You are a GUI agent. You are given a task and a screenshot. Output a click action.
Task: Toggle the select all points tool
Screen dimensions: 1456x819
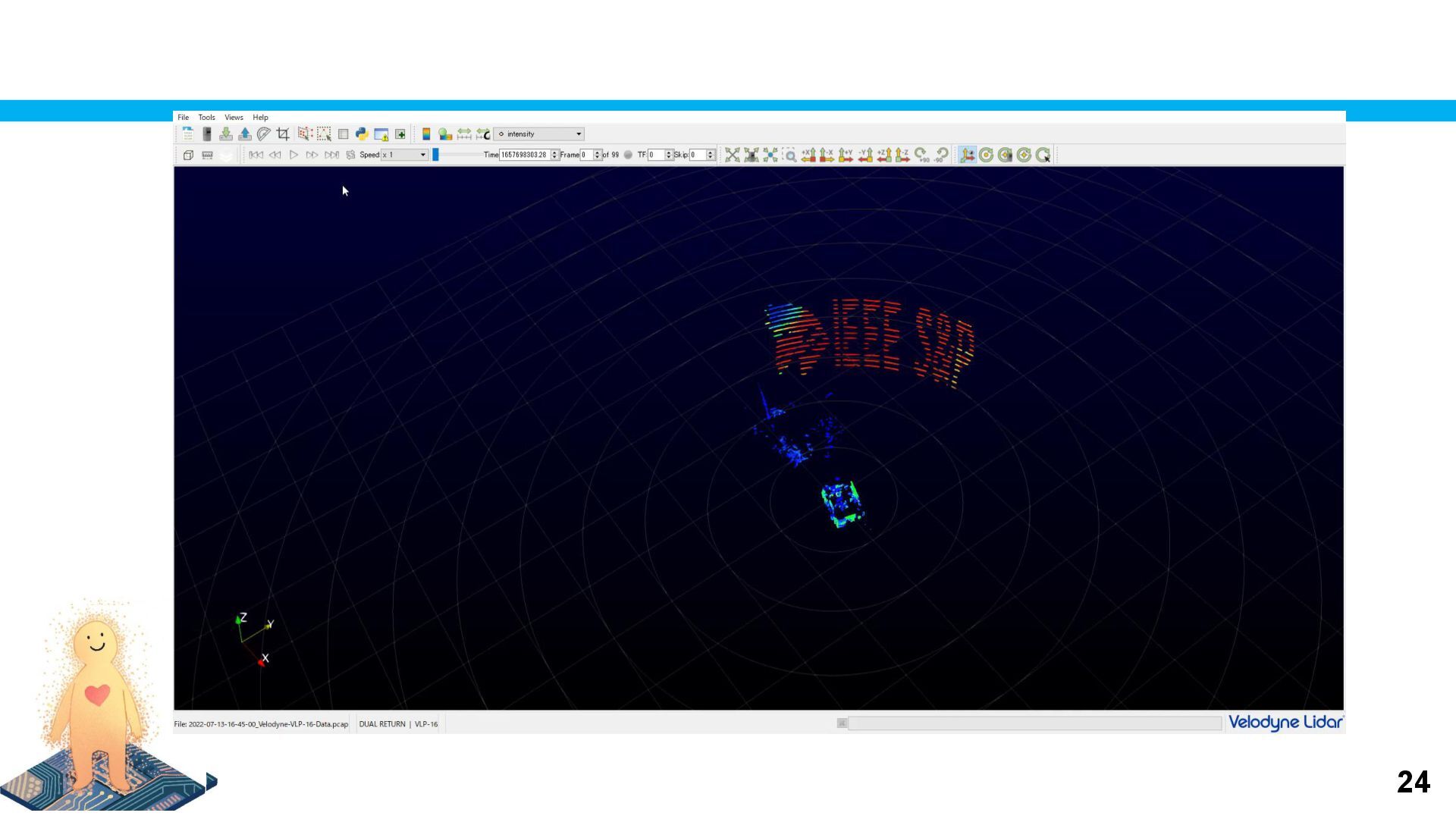tap(305, 134)
